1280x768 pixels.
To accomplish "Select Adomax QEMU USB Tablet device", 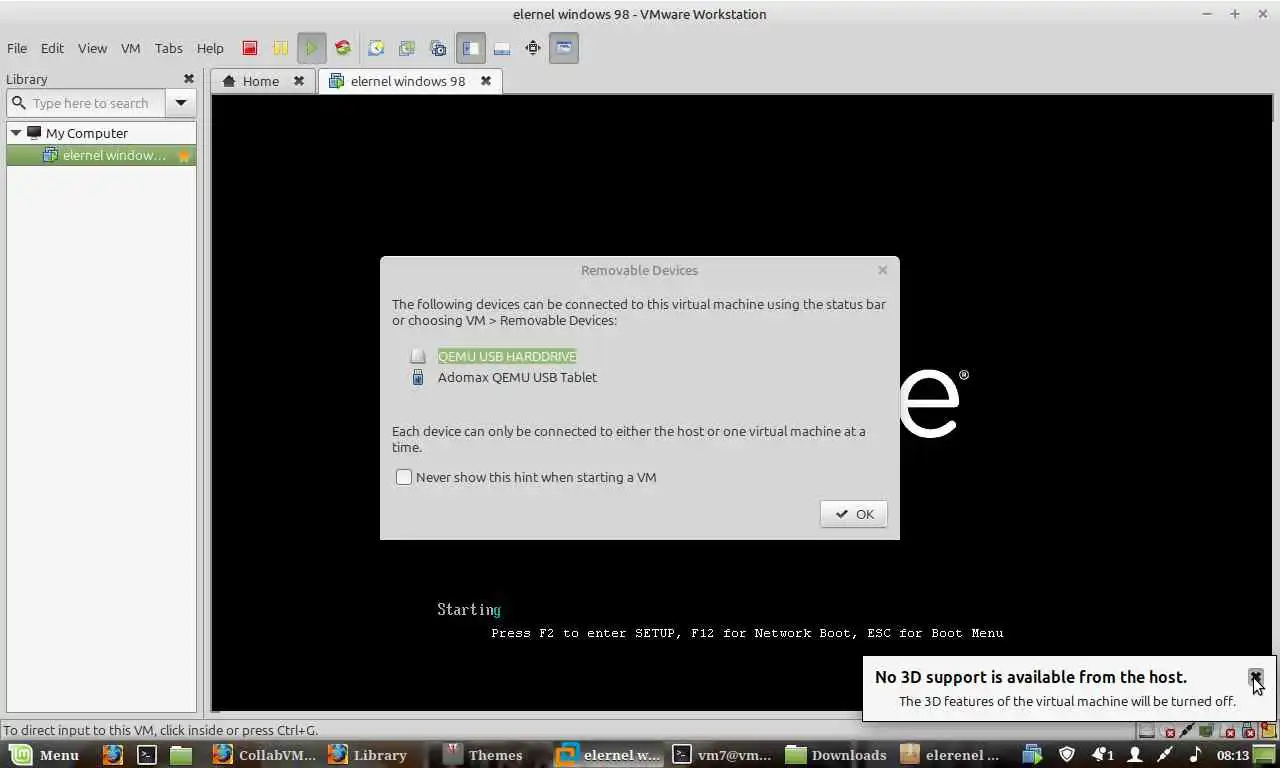I will coord(517,377).
